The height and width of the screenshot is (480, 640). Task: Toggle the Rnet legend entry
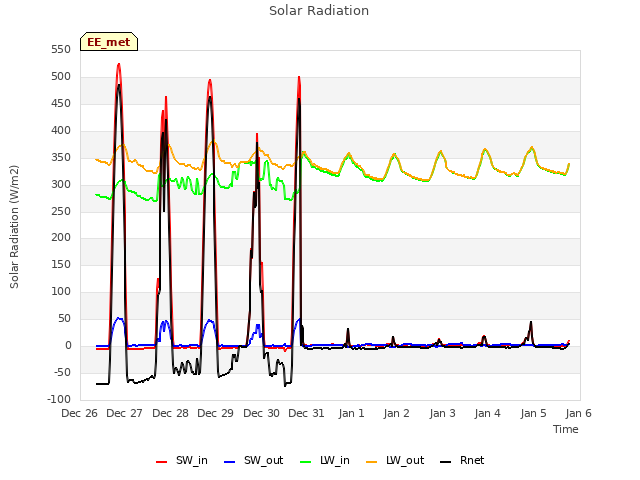(x=462, y=460)
